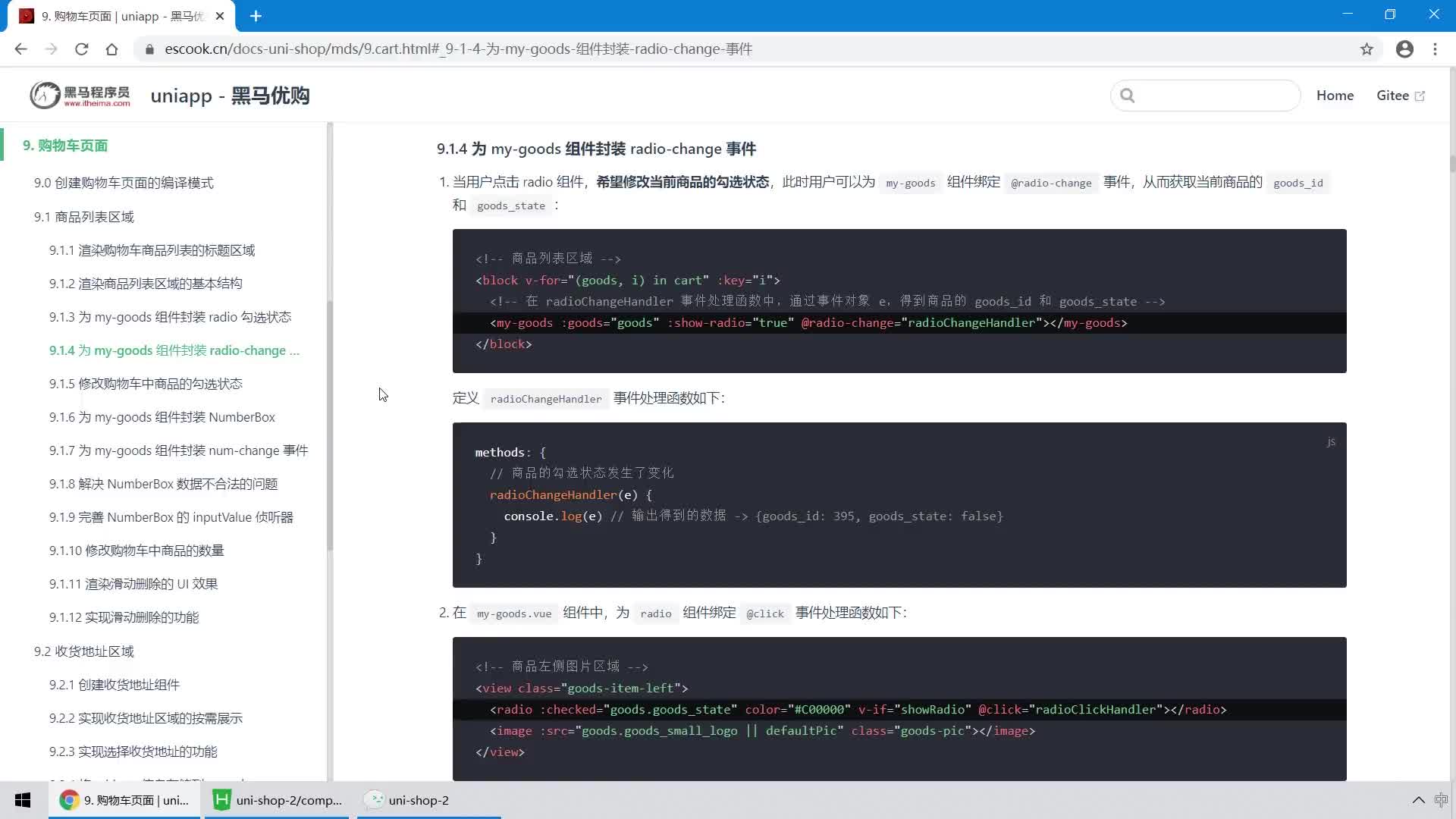View site security lock info
The image size is (1456, 819).
149,49
